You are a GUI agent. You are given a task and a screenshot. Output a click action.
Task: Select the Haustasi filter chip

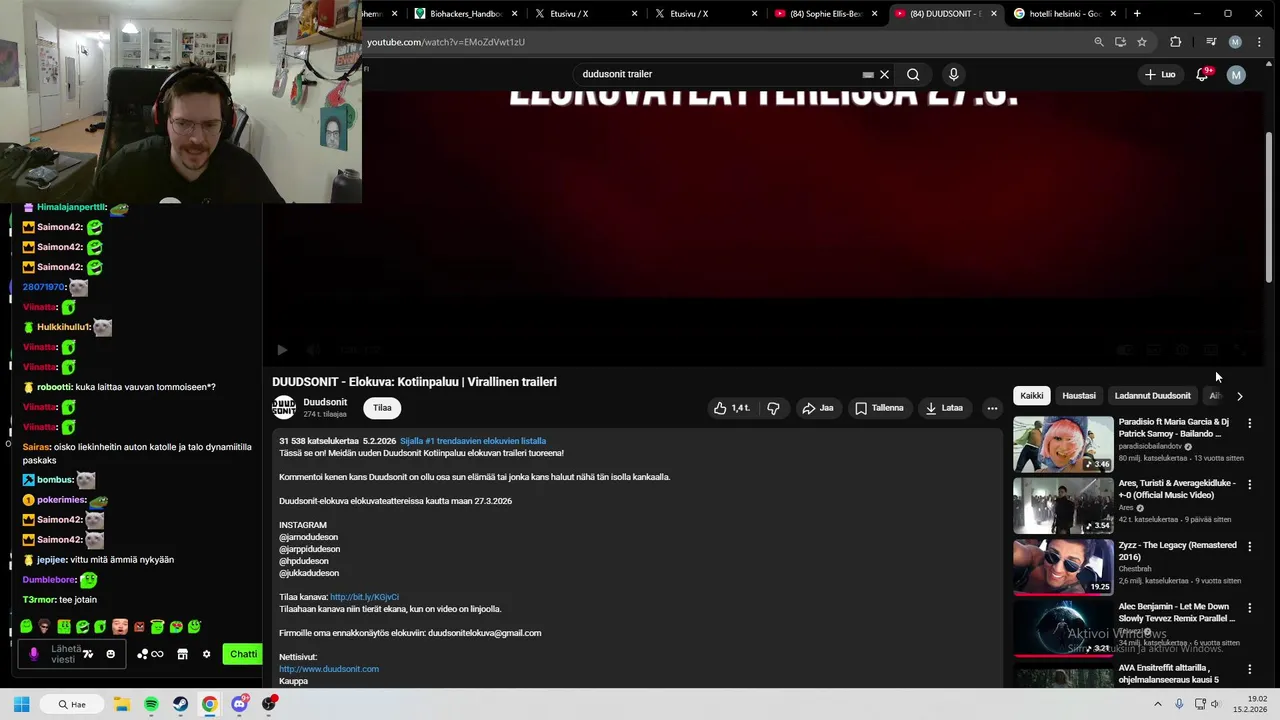[1079, 395]
